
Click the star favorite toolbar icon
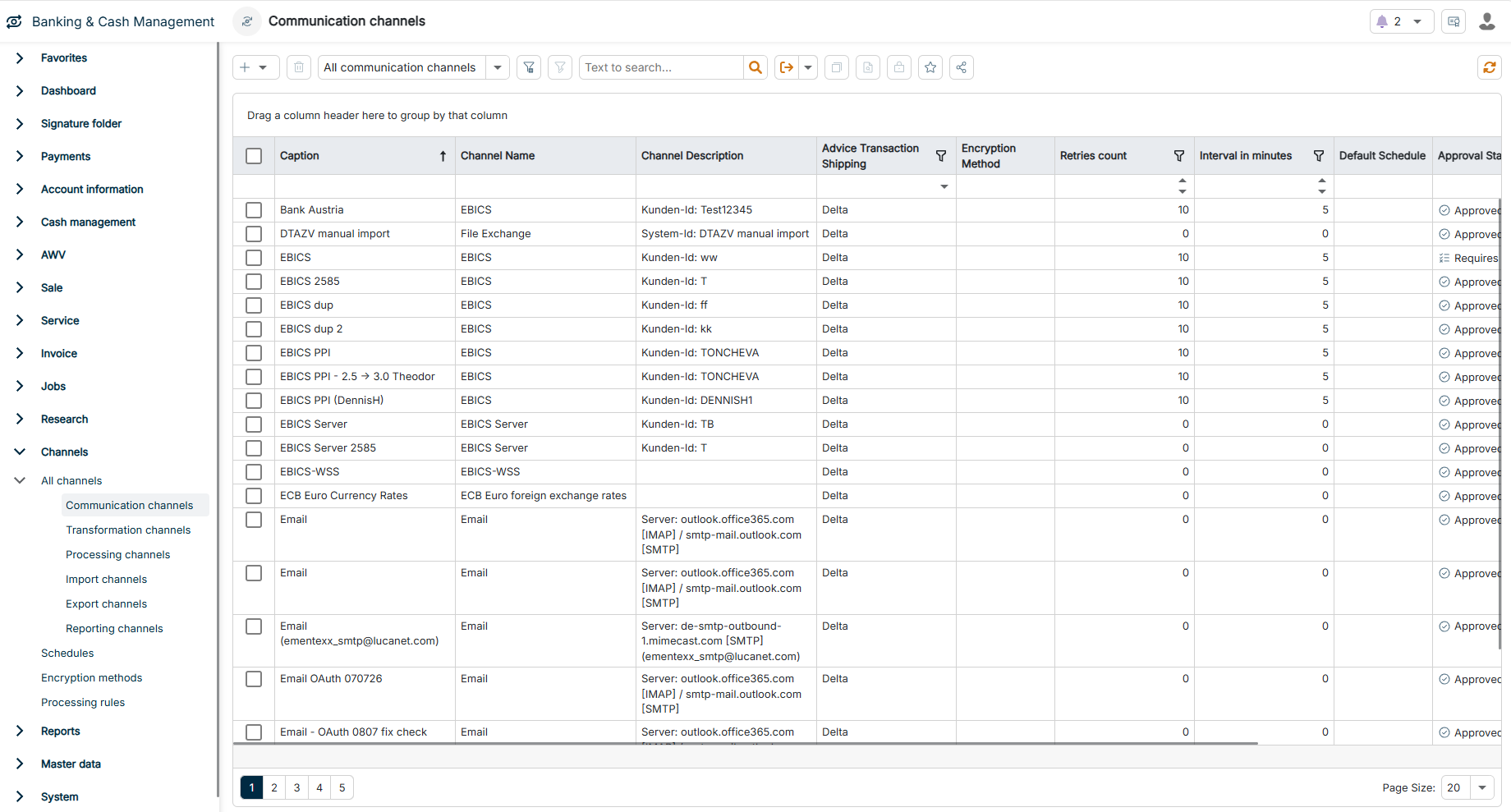930,67
